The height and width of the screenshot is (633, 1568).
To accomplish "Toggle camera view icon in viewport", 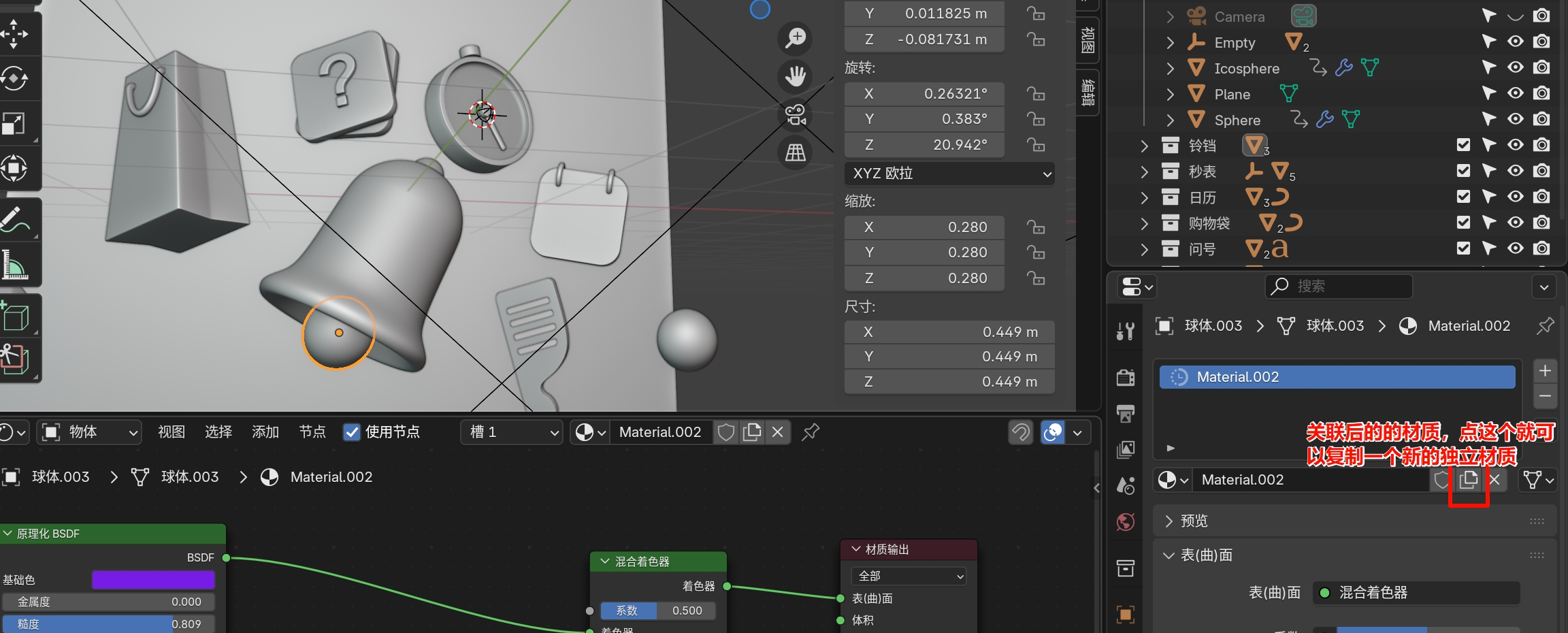I will click(x=795, y=114).
